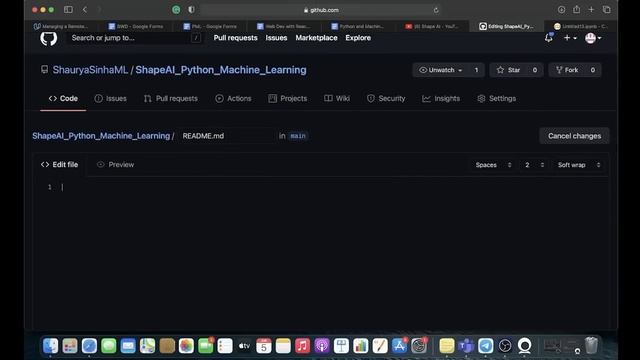
Task: Open Explore in top nav
Action: point(358,38)
